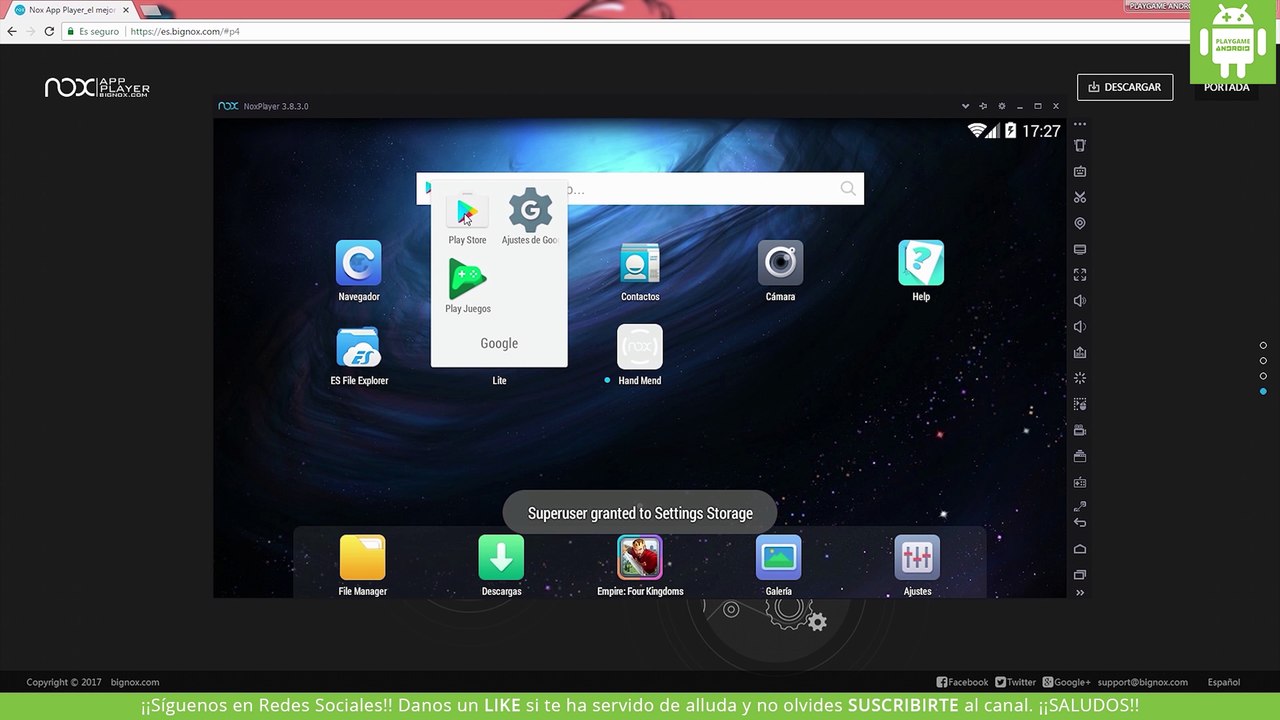Viewport: 1280px width, 720px height.
Task: Open ES File Explorer
Action: (x=359, y=355)
